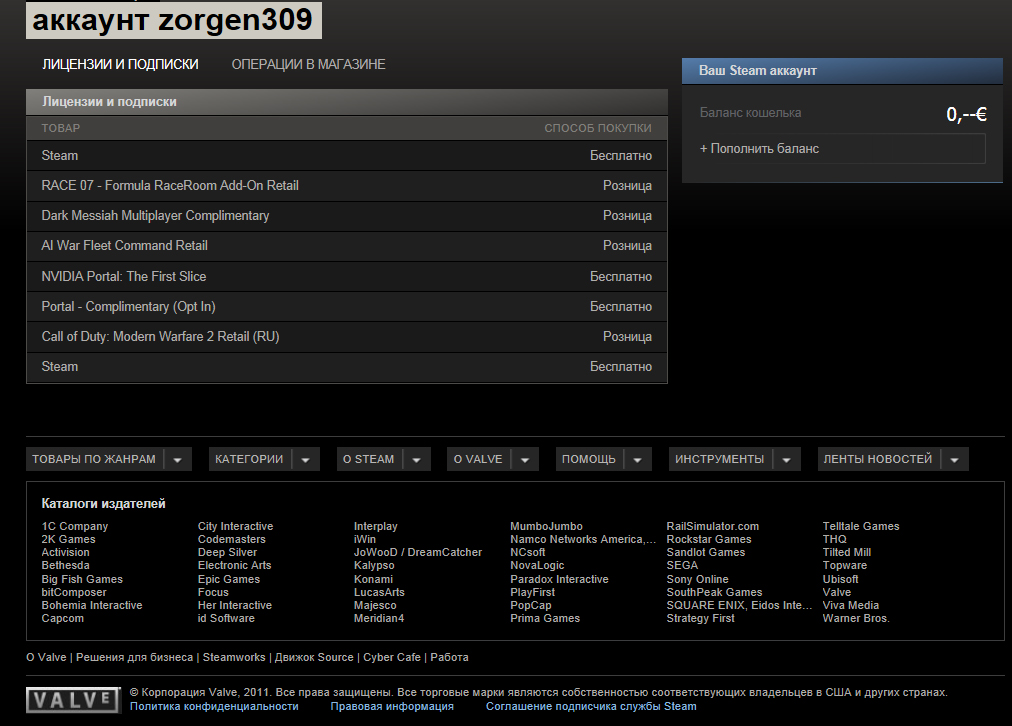This screenshot has width=1012, height=726.
Task: Select Dark Messiah Multiplayer Complimentary license
Action: point(347,216)
